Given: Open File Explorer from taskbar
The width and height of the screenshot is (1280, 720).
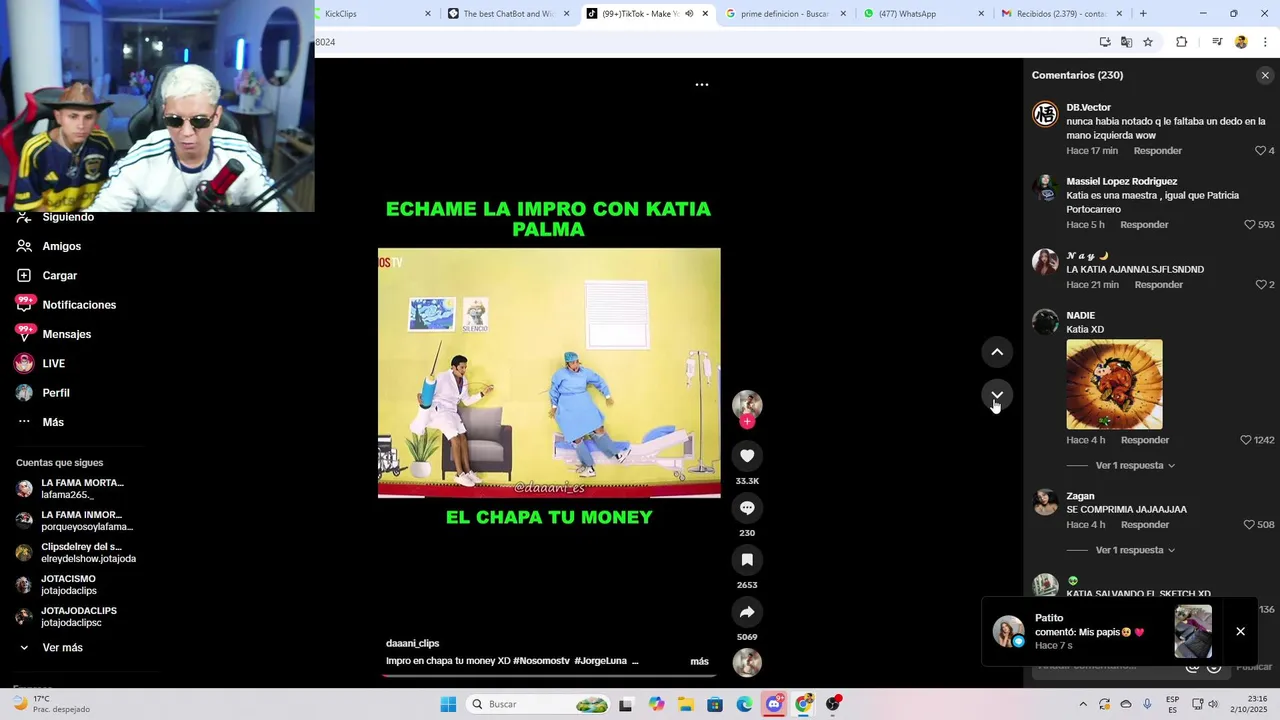Looking at the screenshot, I should tap(686, 704).
